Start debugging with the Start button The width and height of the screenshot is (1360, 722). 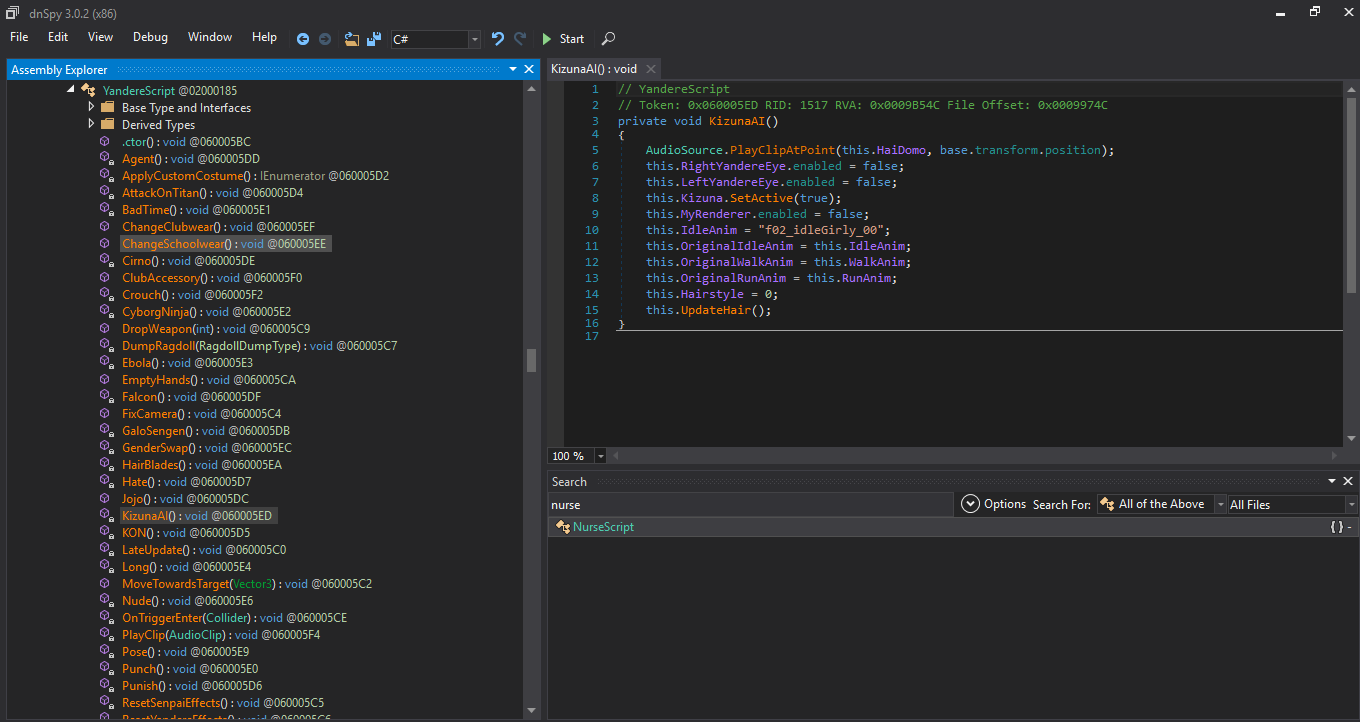pos(563,39)
